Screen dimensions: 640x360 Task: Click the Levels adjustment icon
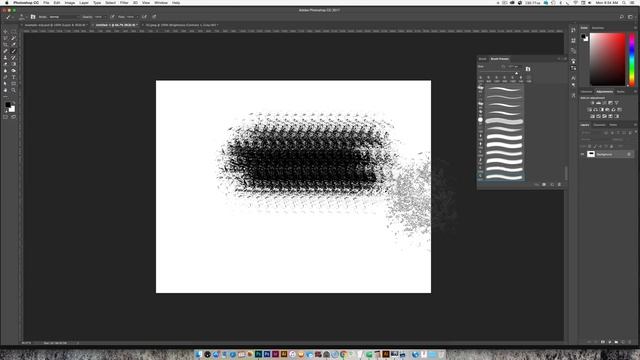[x=598, y=103]
